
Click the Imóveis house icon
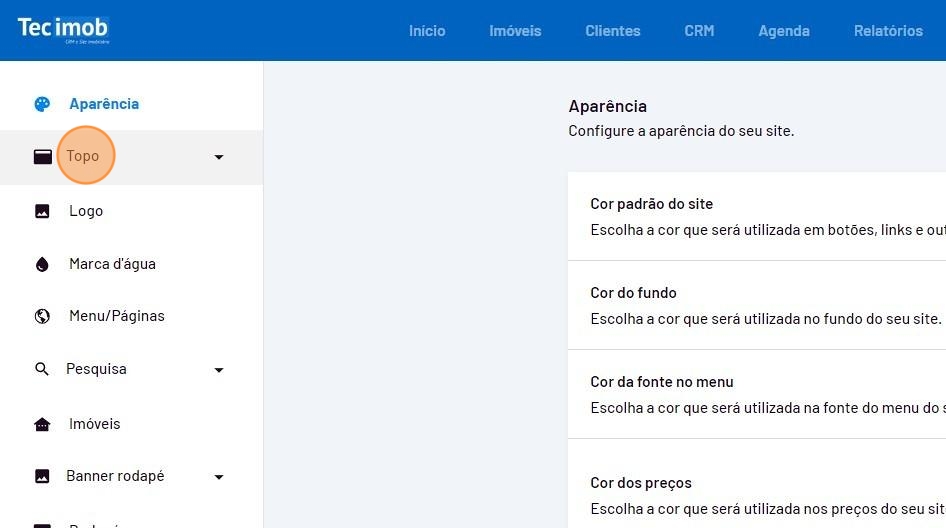click(x=42, y=424)
